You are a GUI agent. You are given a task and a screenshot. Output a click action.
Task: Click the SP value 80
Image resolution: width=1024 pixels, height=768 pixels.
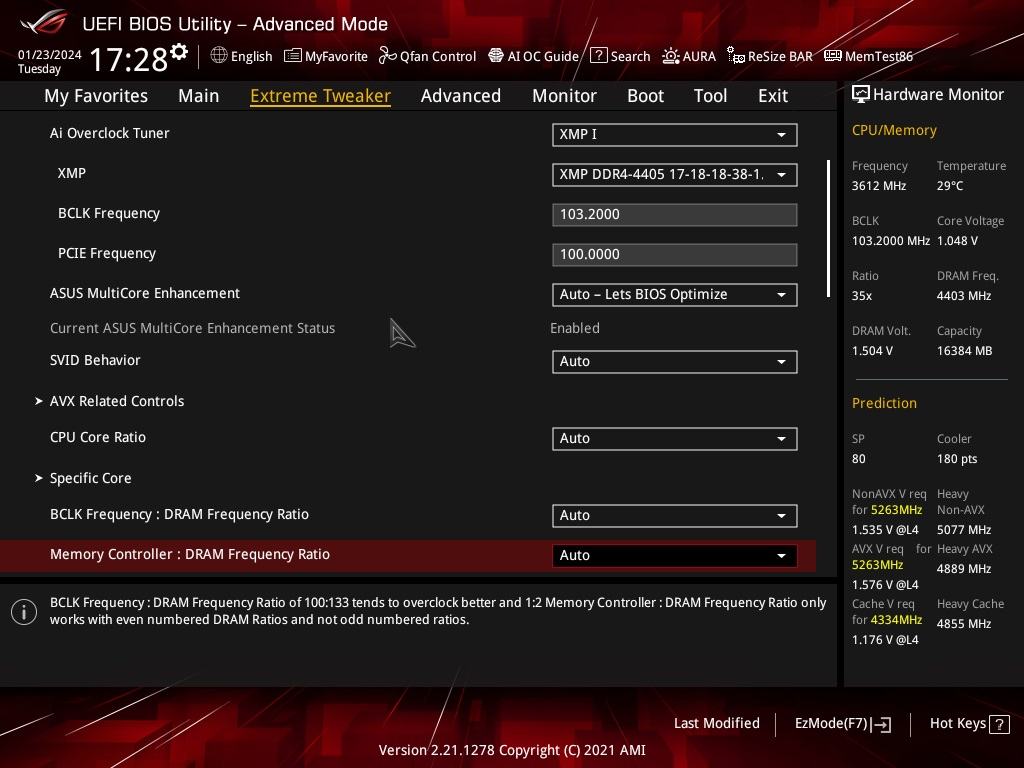click(x=859, y=459)
